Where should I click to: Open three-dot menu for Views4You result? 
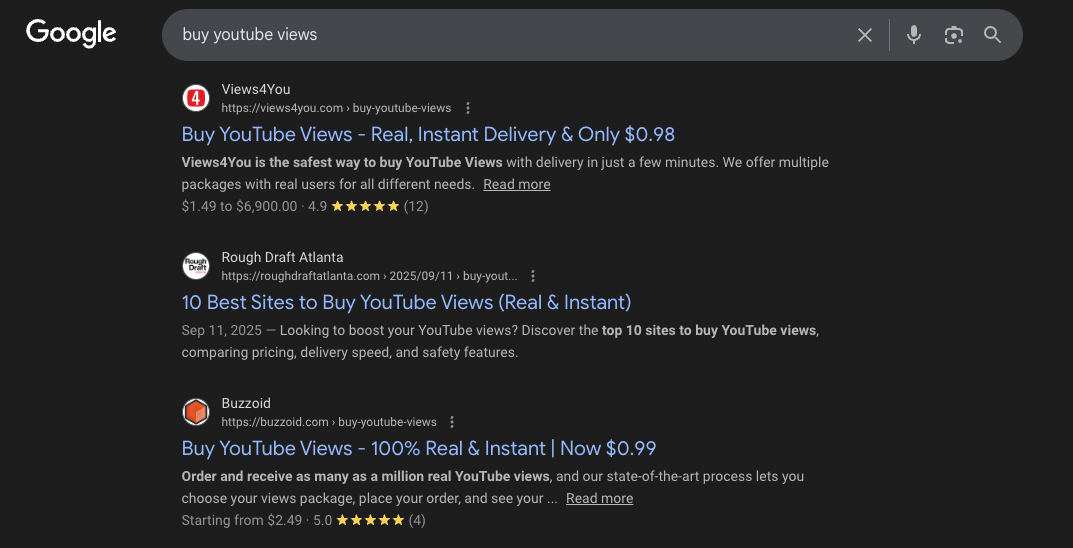pos(468,108)
